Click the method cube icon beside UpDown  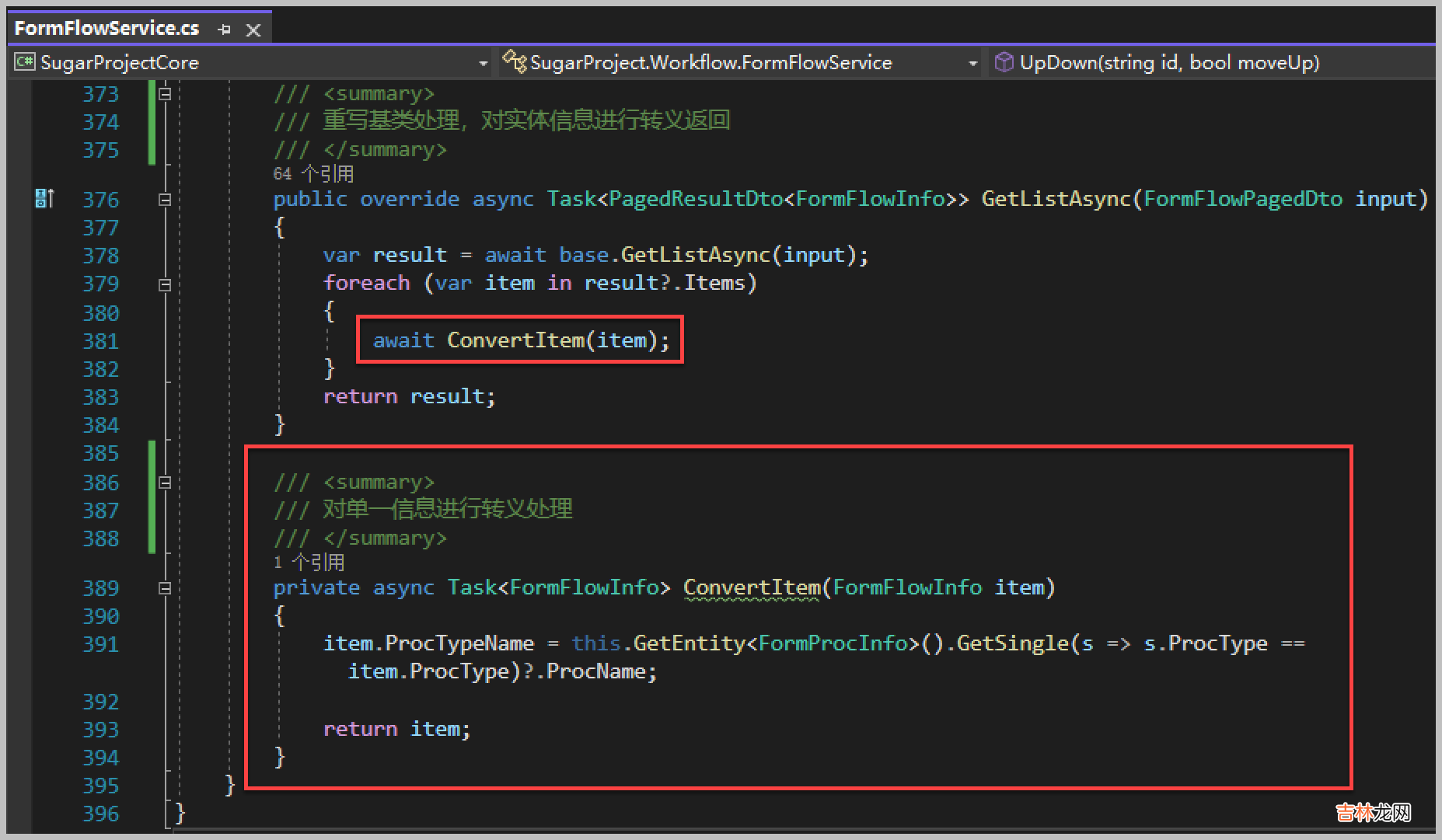(x=1004, y=62)
